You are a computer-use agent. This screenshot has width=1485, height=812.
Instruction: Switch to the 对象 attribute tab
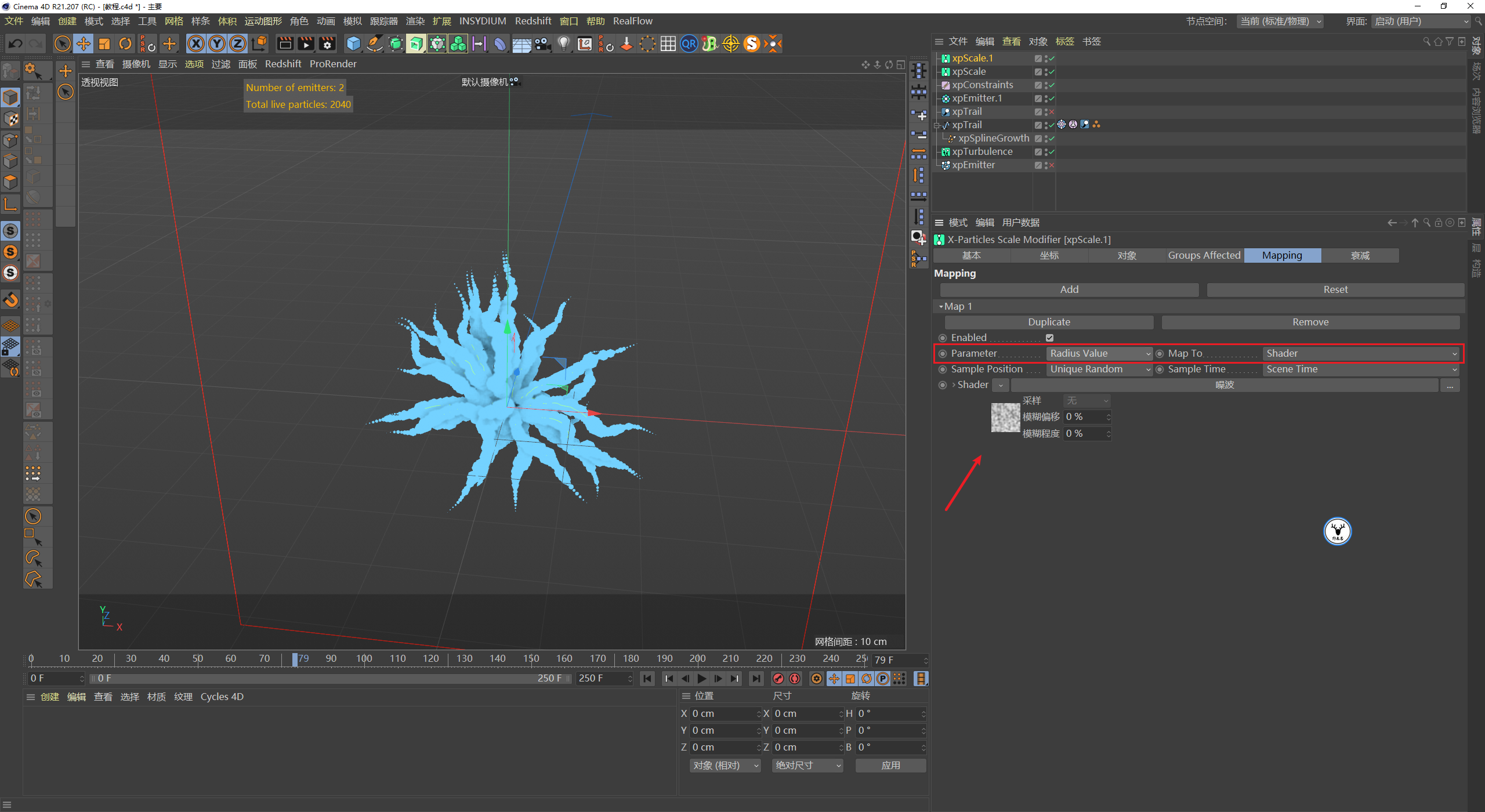[x=1127, y=255]
